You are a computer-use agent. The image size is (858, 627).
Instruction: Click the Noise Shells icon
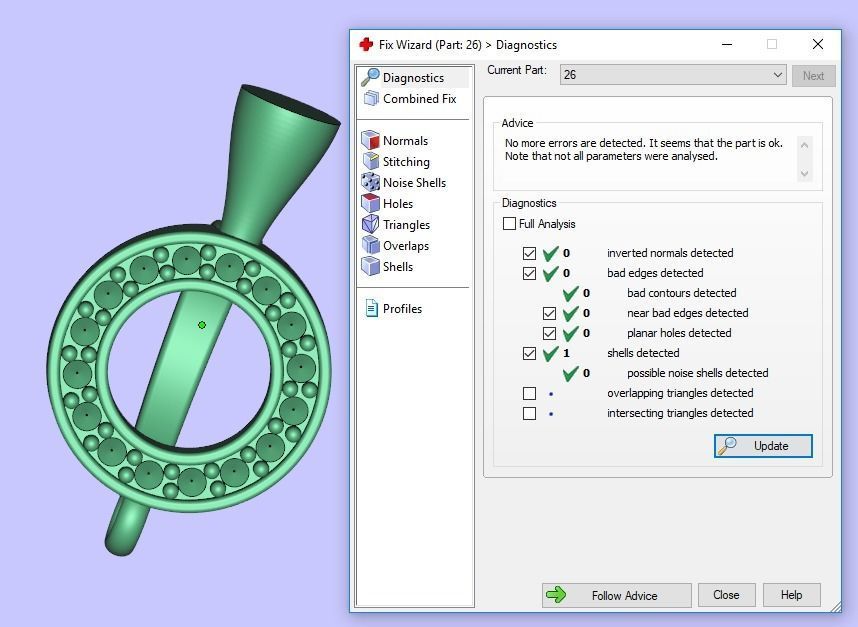[370, 182]
